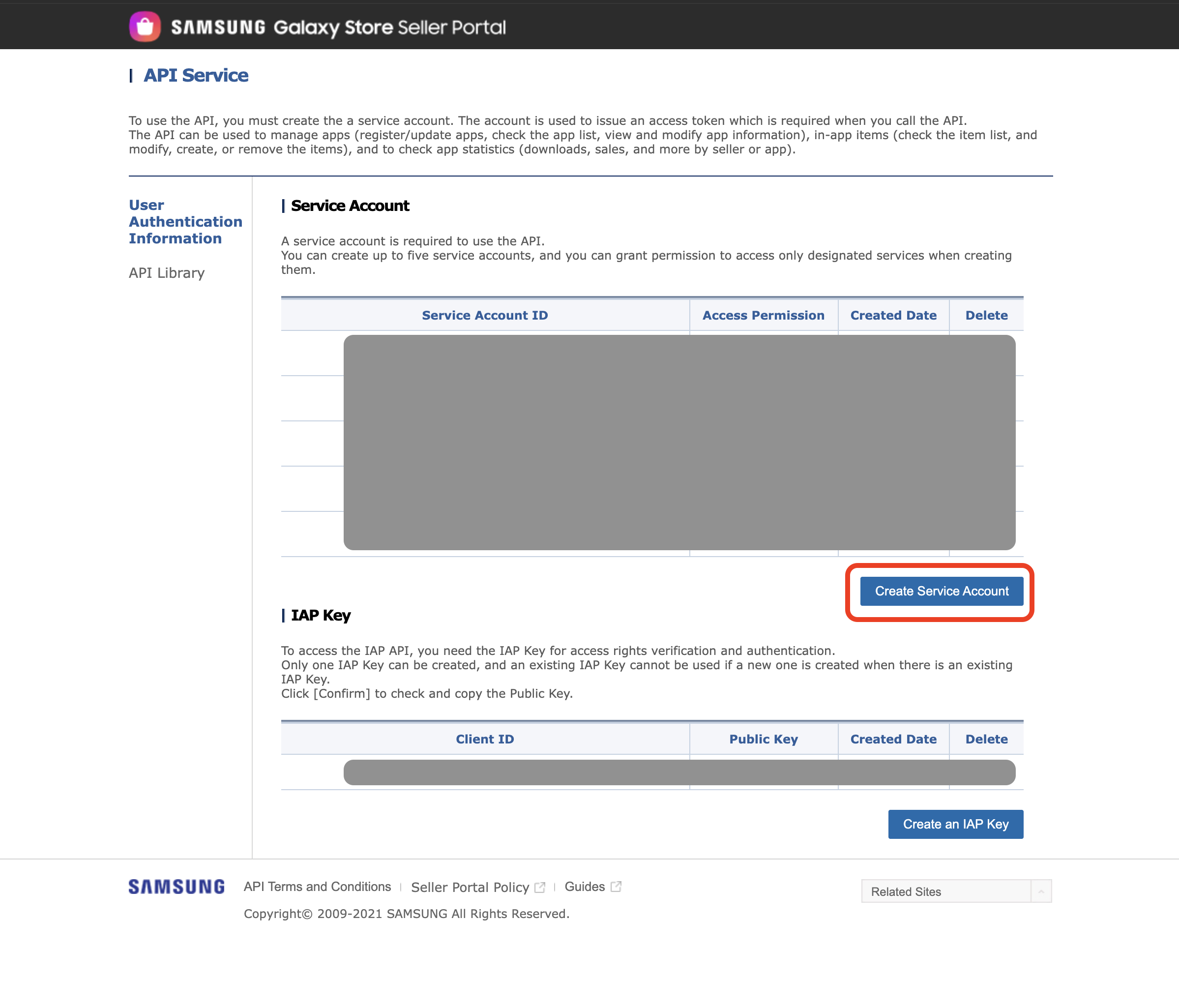Viewport: 1179px width, 1008px height.
Task: Click the Client ID column header
Action: click(485, 739)
